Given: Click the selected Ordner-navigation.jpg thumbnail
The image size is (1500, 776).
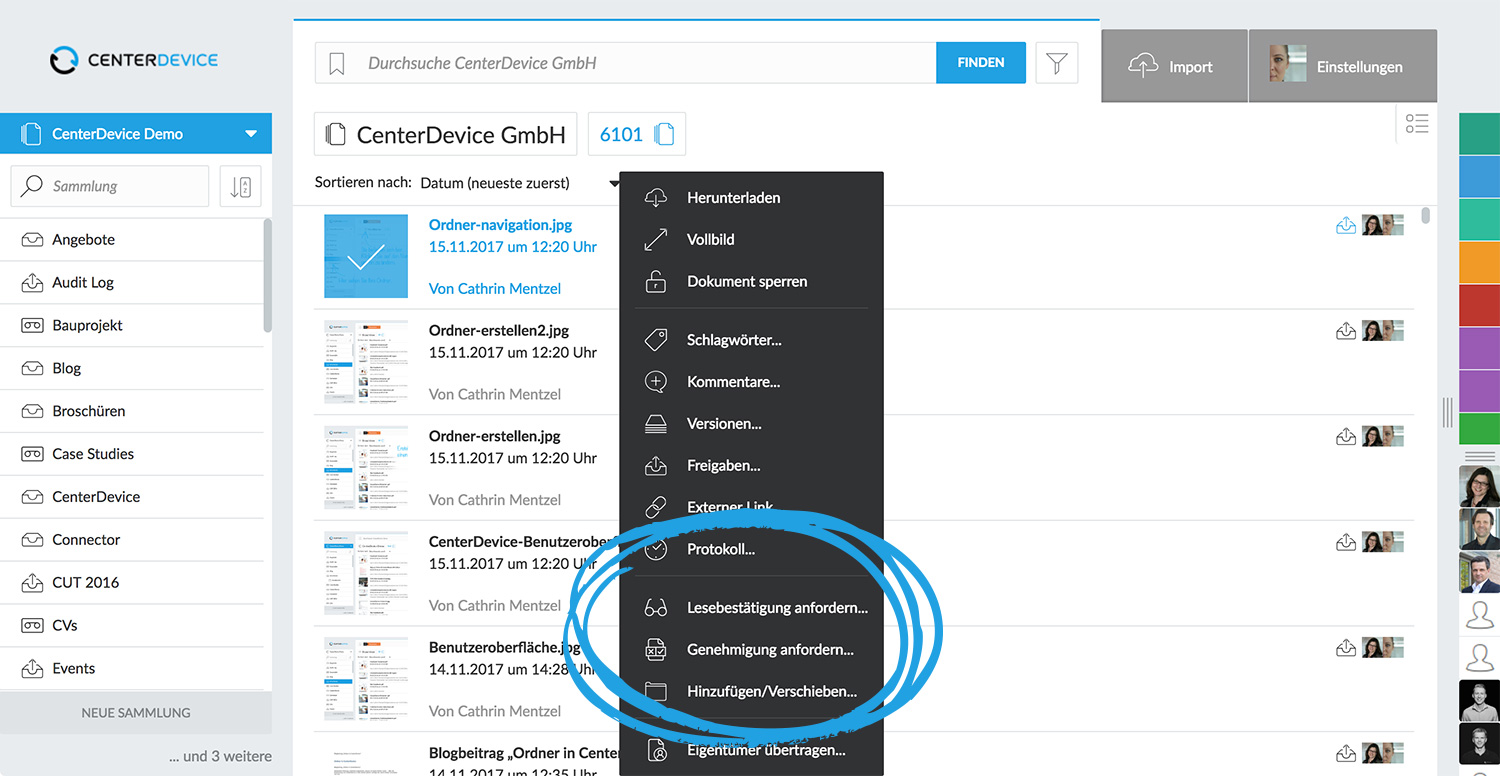Looking at the screenshot, I should pyautogui.click(x=366, y=256).
